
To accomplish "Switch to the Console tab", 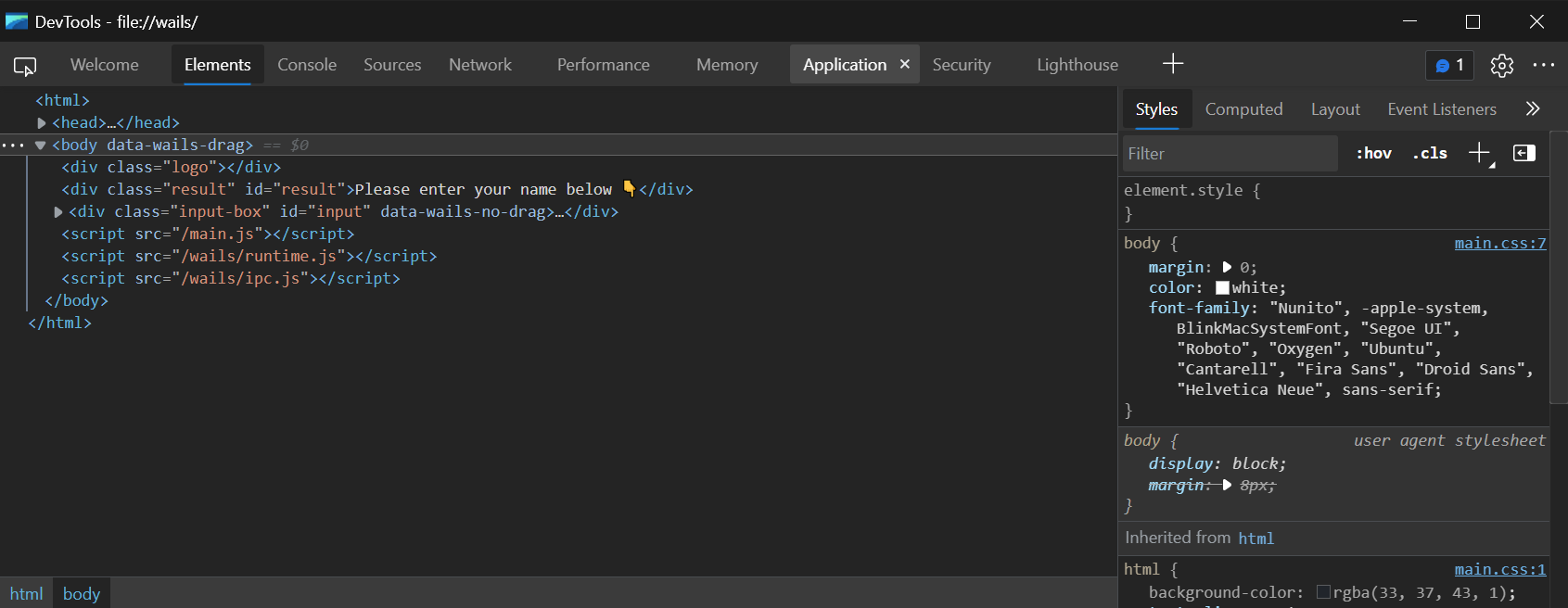I will coord(307,65).
